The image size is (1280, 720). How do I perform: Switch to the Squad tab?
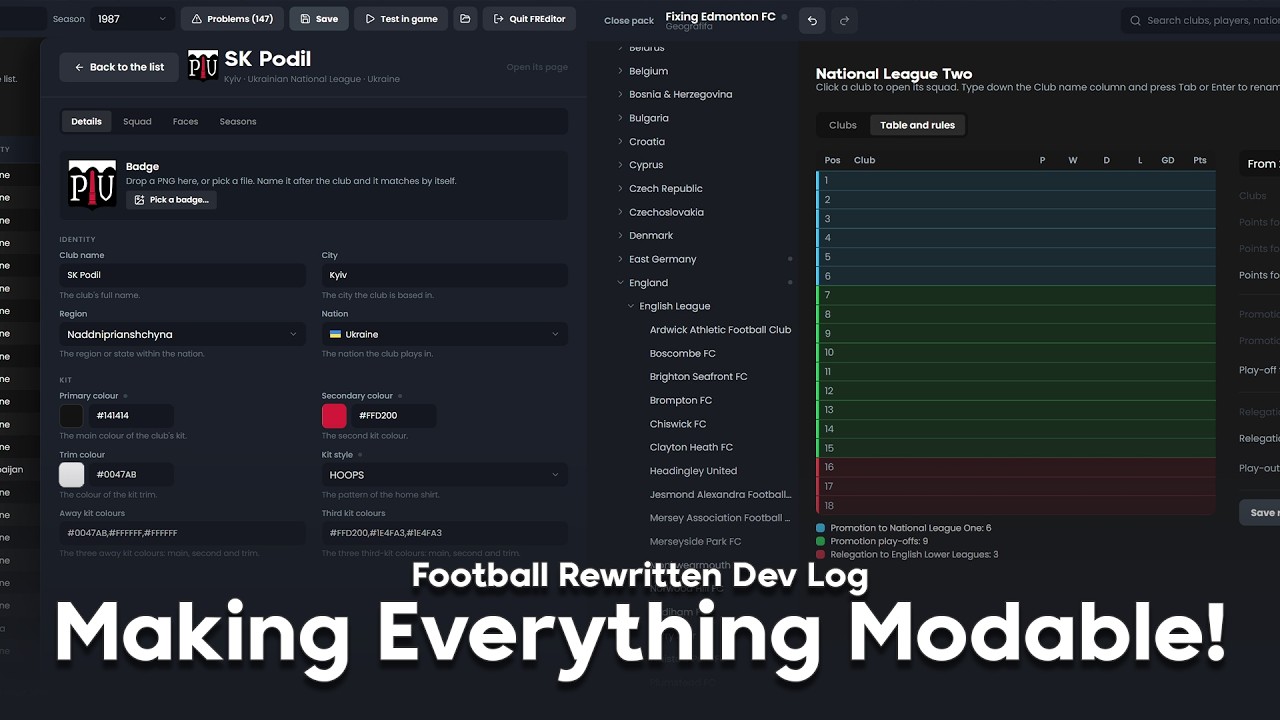click(x=137, y=122)
